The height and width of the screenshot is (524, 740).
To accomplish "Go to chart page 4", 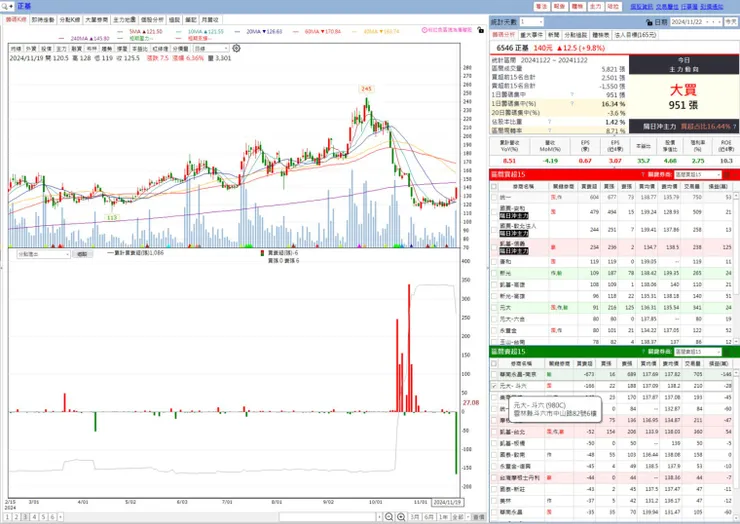I will (x=34, y=517).
